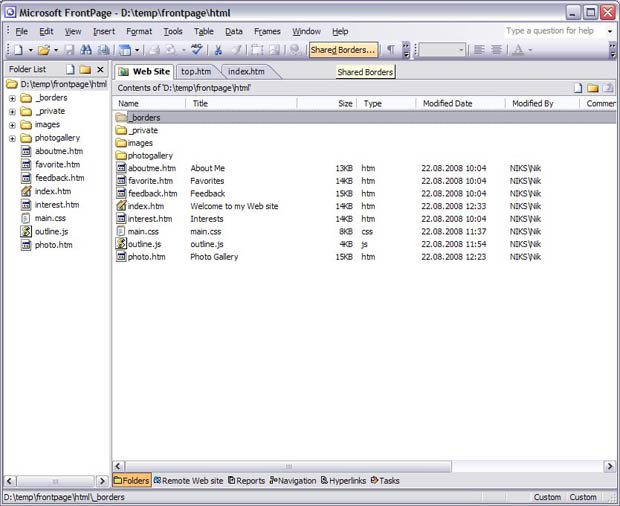Click Up One Level icon in Contents header

pyautogui.click(x=608, y=88)
